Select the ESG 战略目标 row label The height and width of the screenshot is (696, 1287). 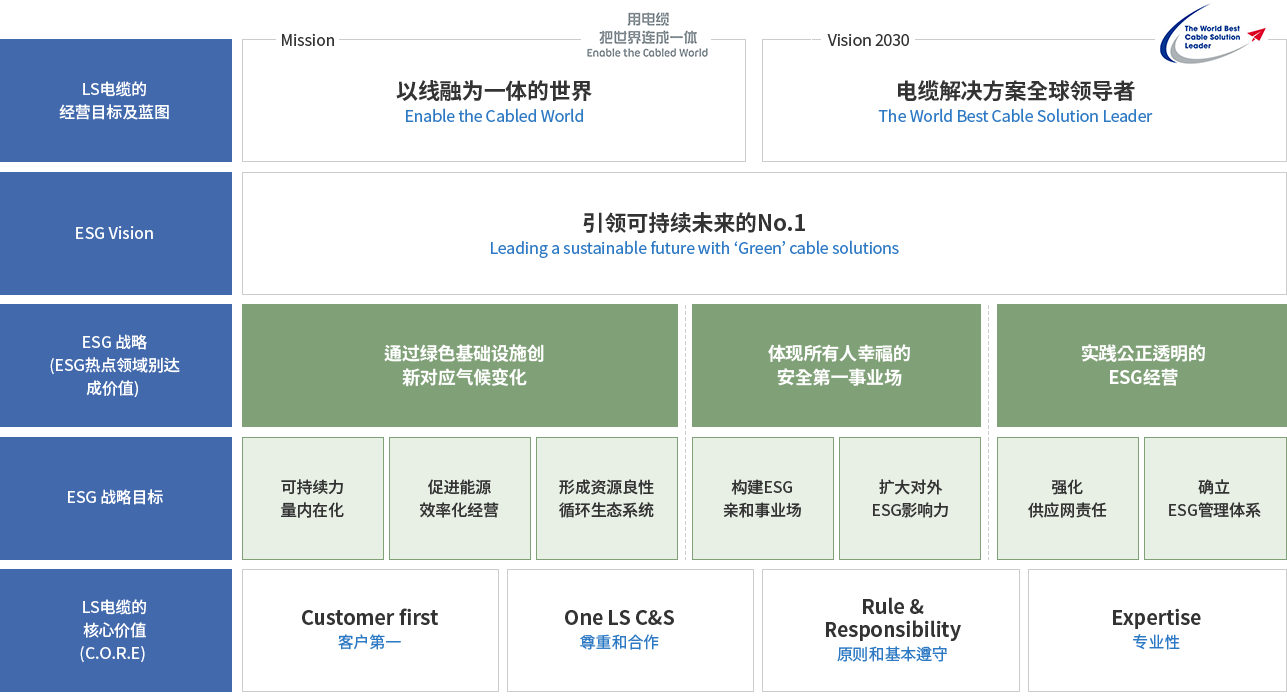tap(115, 497)
